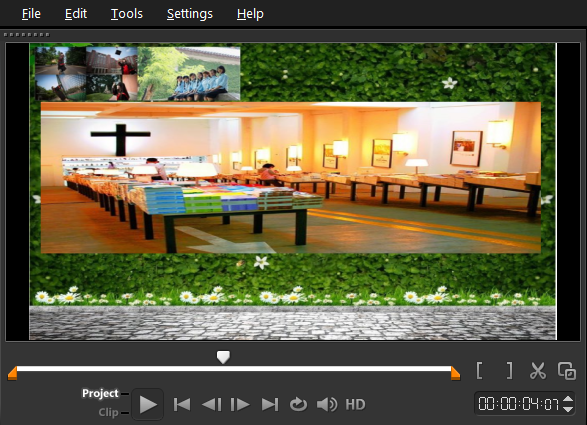Jump to the Home start frame

pyautogui.click(x=182, y=405)
